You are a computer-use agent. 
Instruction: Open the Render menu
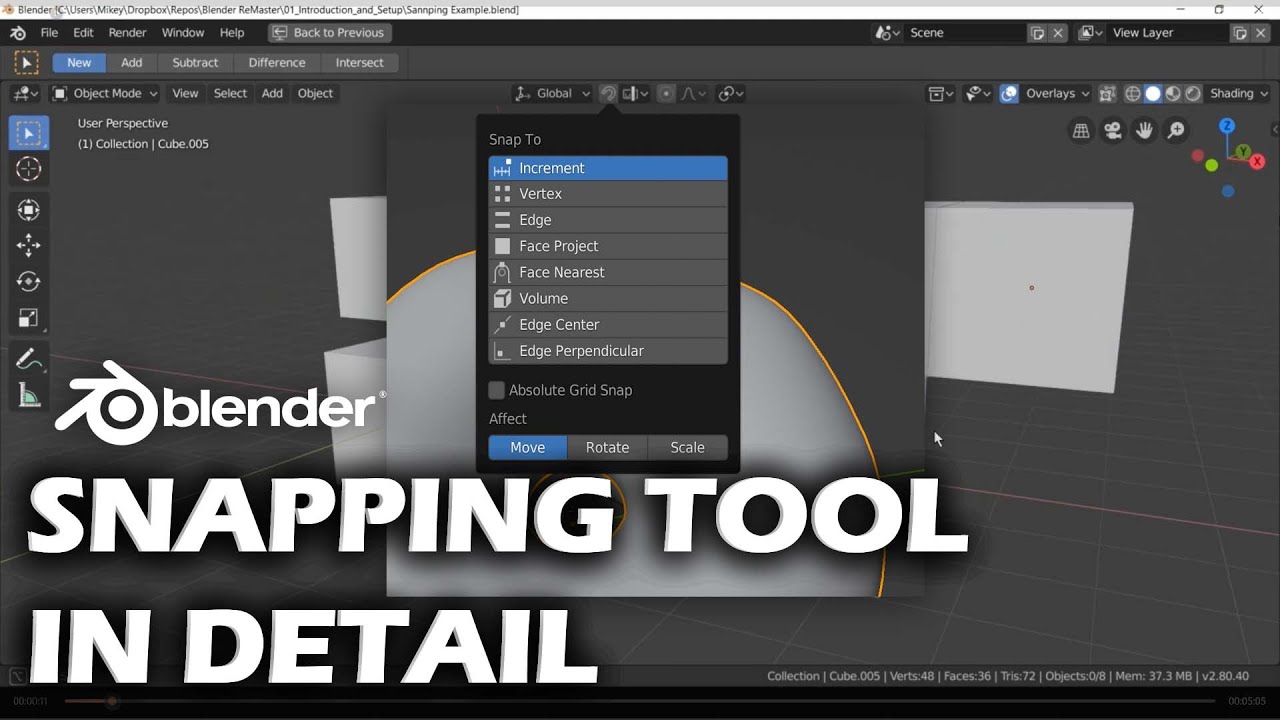click(x=127, y=33)
